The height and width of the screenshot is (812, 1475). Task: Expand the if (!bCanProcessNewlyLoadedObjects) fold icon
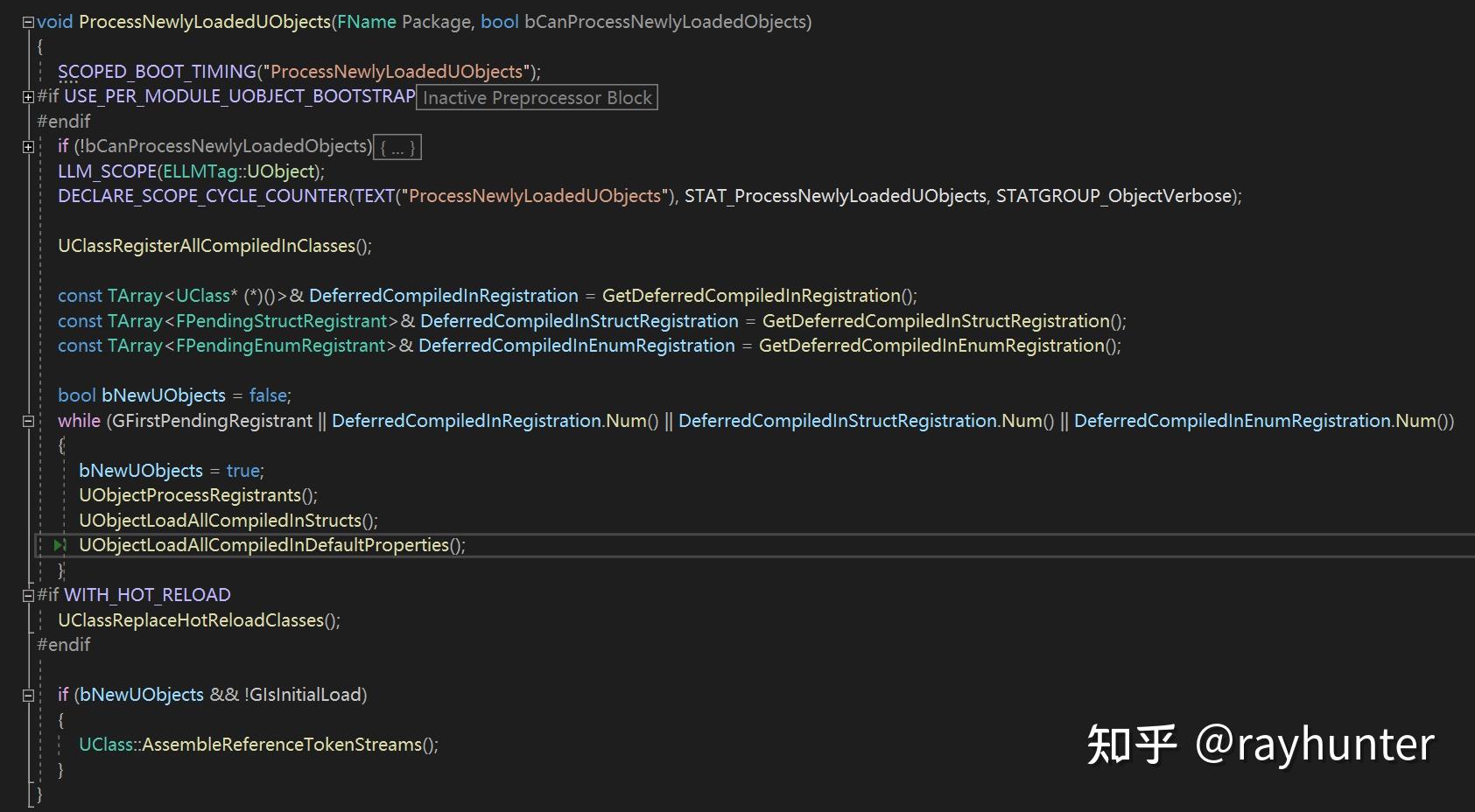[26, 145]
